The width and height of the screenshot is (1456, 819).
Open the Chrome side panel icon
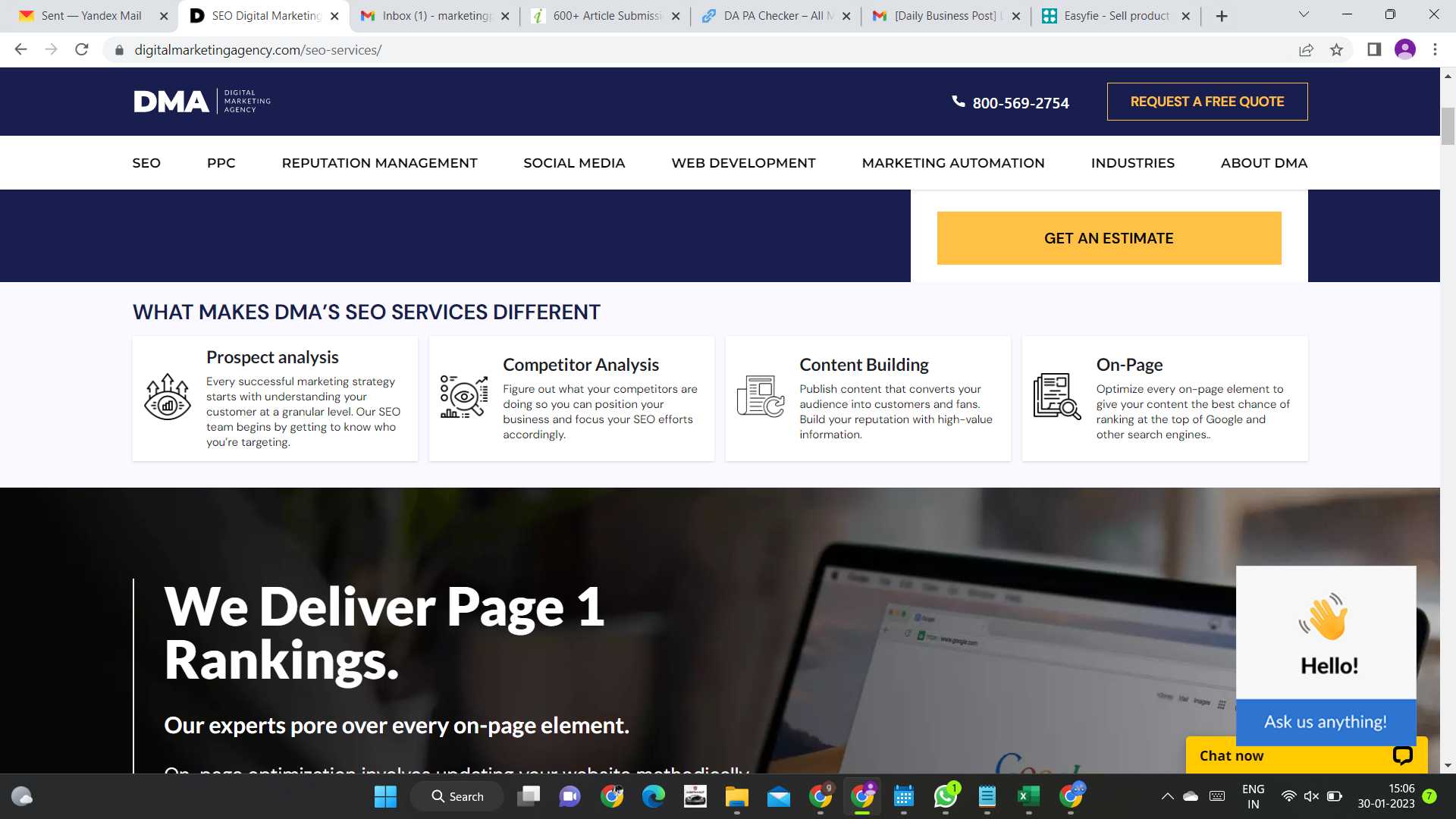[1374, 50]
